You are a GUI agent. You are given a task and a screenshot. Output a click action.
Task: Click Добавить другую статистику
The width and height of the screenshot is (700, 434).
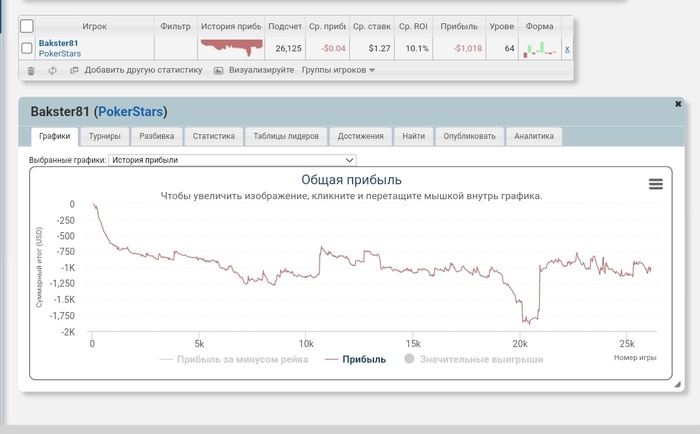[x=143, y=70]
